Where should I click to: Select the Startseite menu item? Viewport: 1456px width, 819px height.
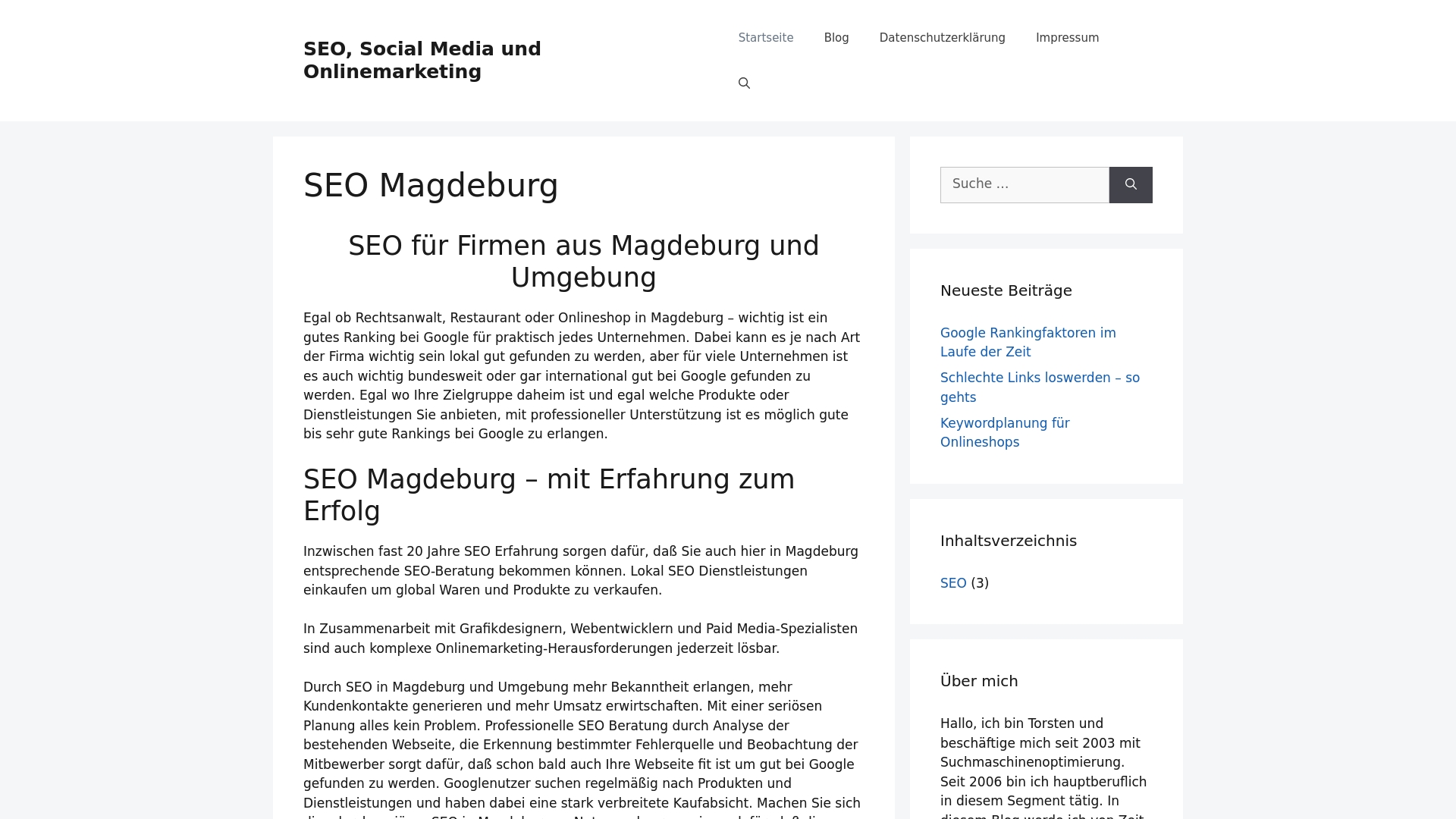[766, 37]
